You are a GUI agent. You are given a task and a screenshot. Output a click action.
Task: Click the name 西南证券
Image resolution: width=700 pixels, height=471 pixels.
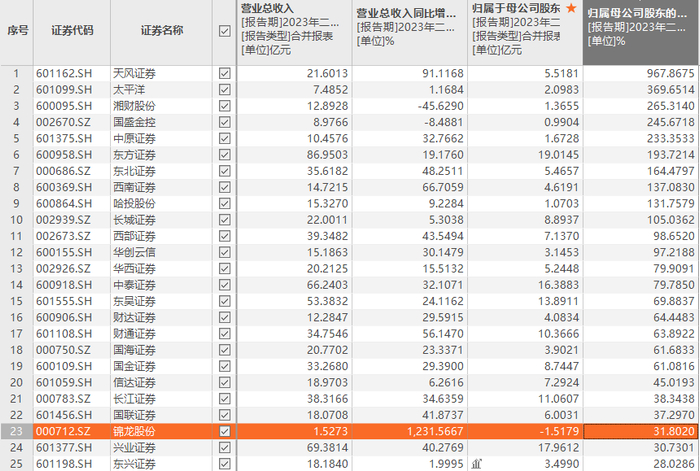pyautogui.click(x=134, y=187)
